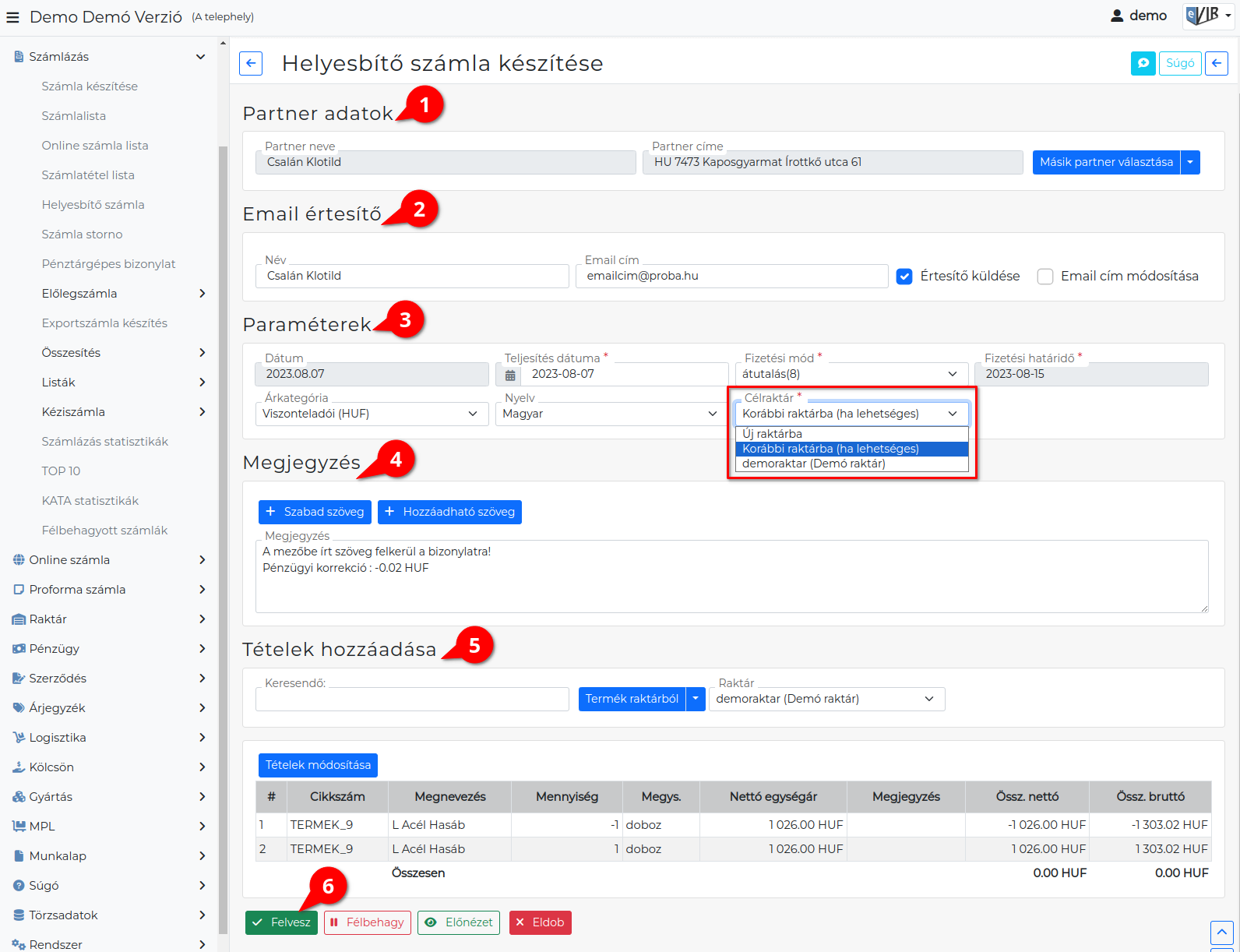Select demoraktar (Demó raktár) option

[851, 464]
